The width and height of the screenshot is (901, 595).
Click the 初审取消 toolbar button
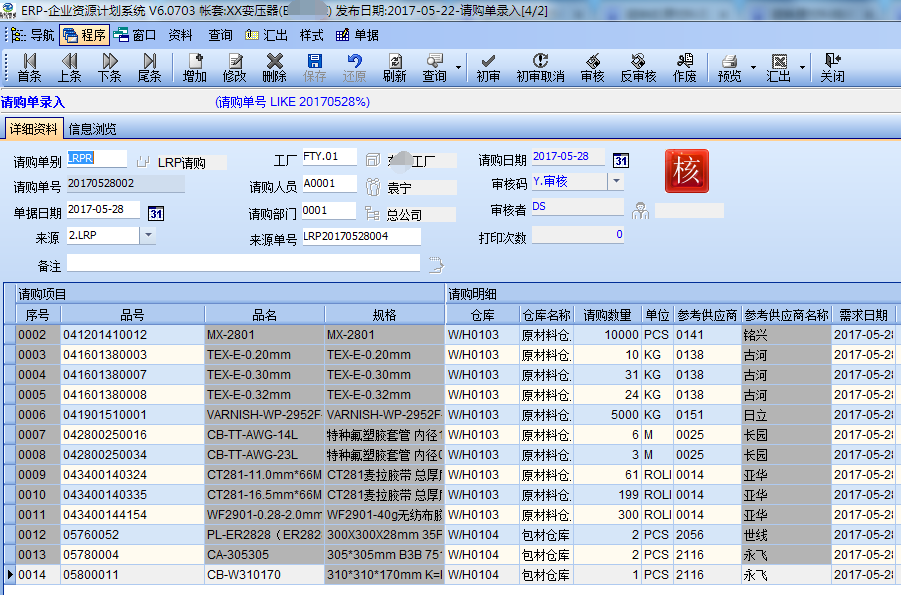coord(540,67)
